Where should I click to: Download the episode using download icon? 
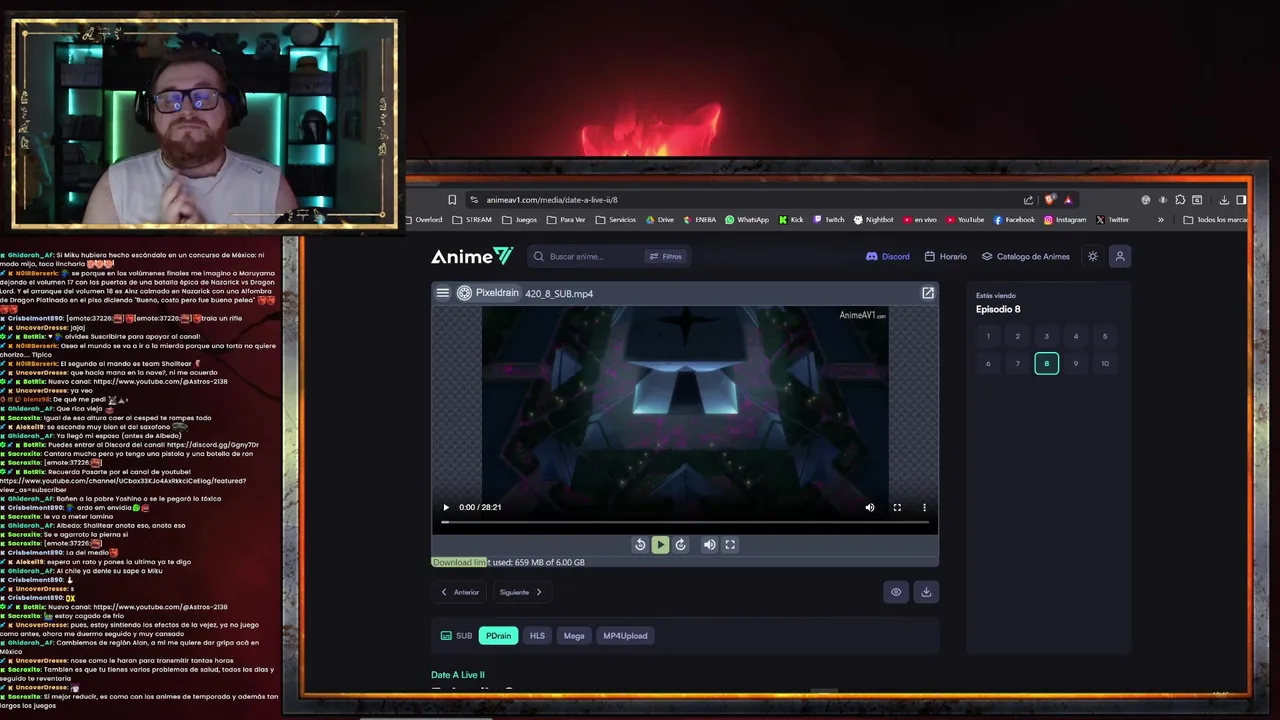926,592
